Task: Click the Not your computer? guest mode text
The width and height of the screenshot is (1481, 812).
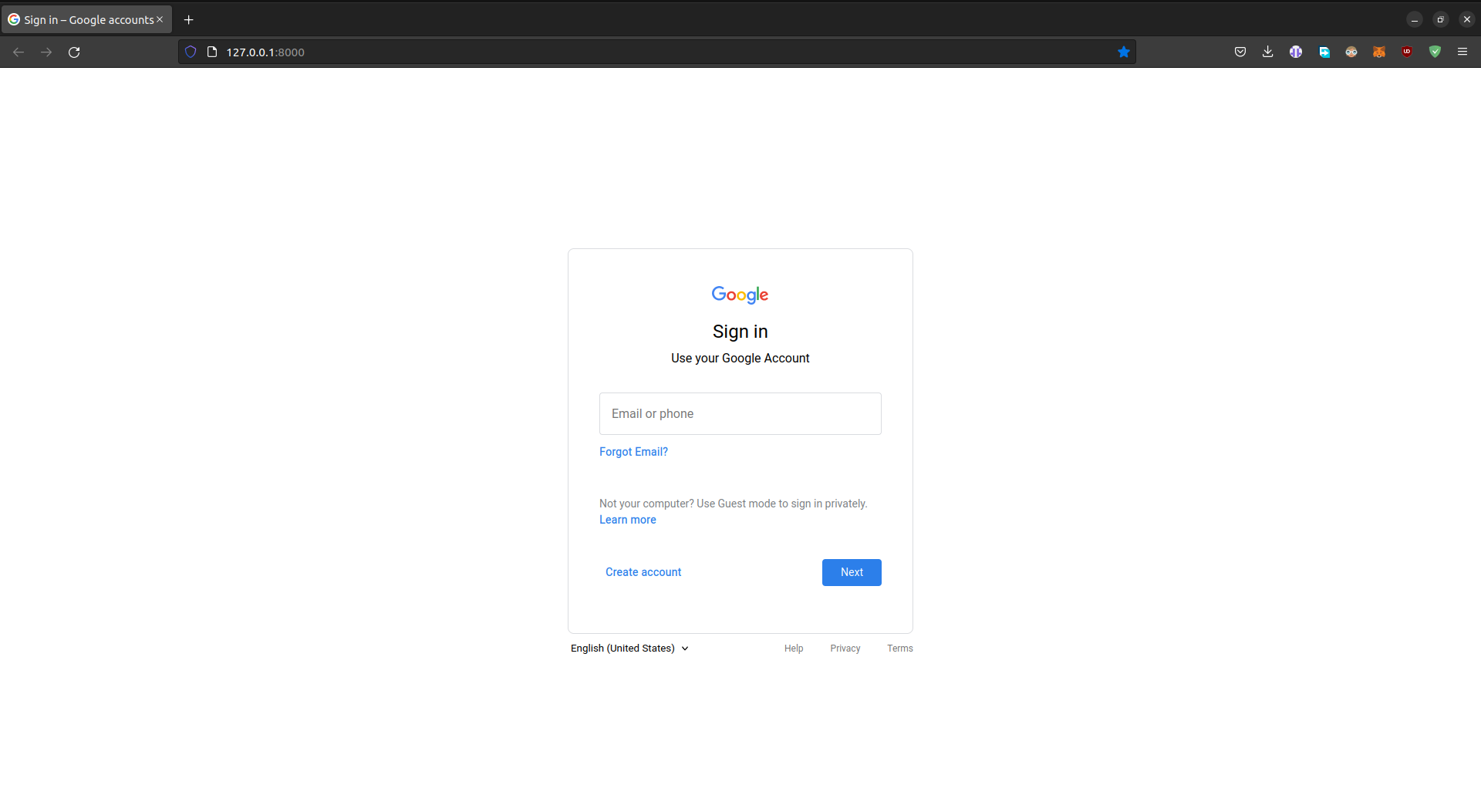Action: tap(734, 504)
